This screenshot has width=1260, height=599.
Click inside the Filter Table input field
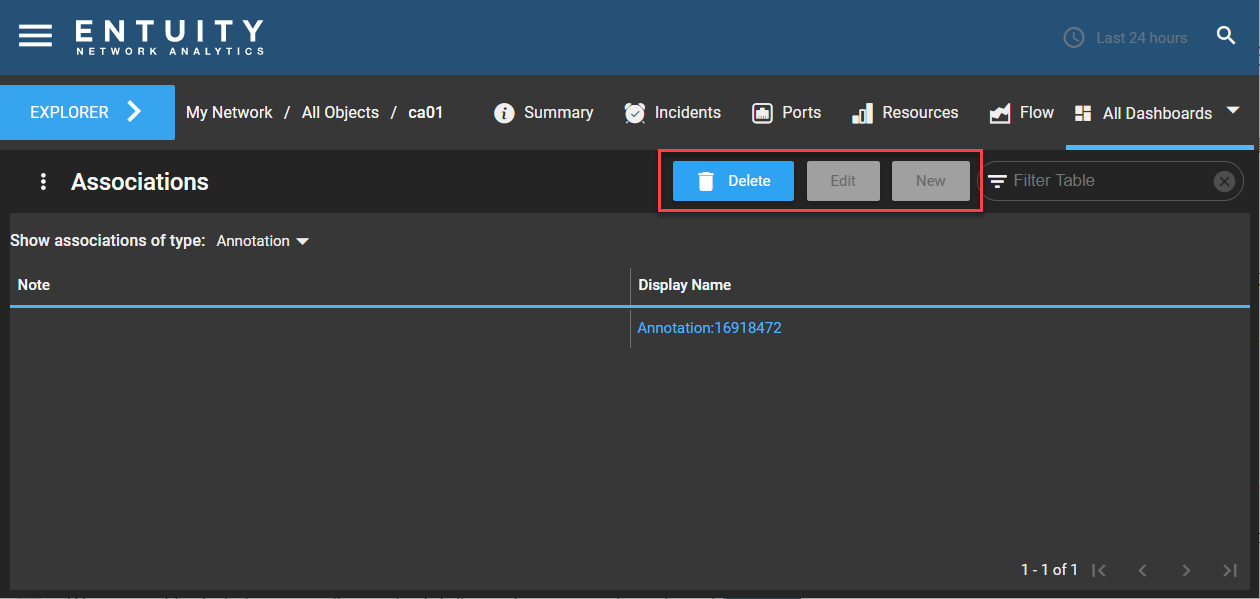pos(1100,180)
